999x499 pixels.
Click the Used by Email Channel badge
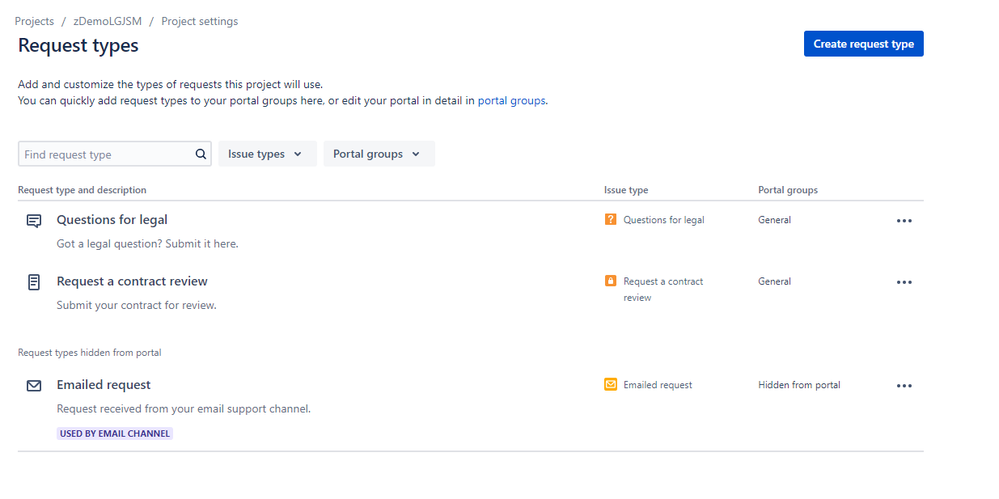pos(115,433)
